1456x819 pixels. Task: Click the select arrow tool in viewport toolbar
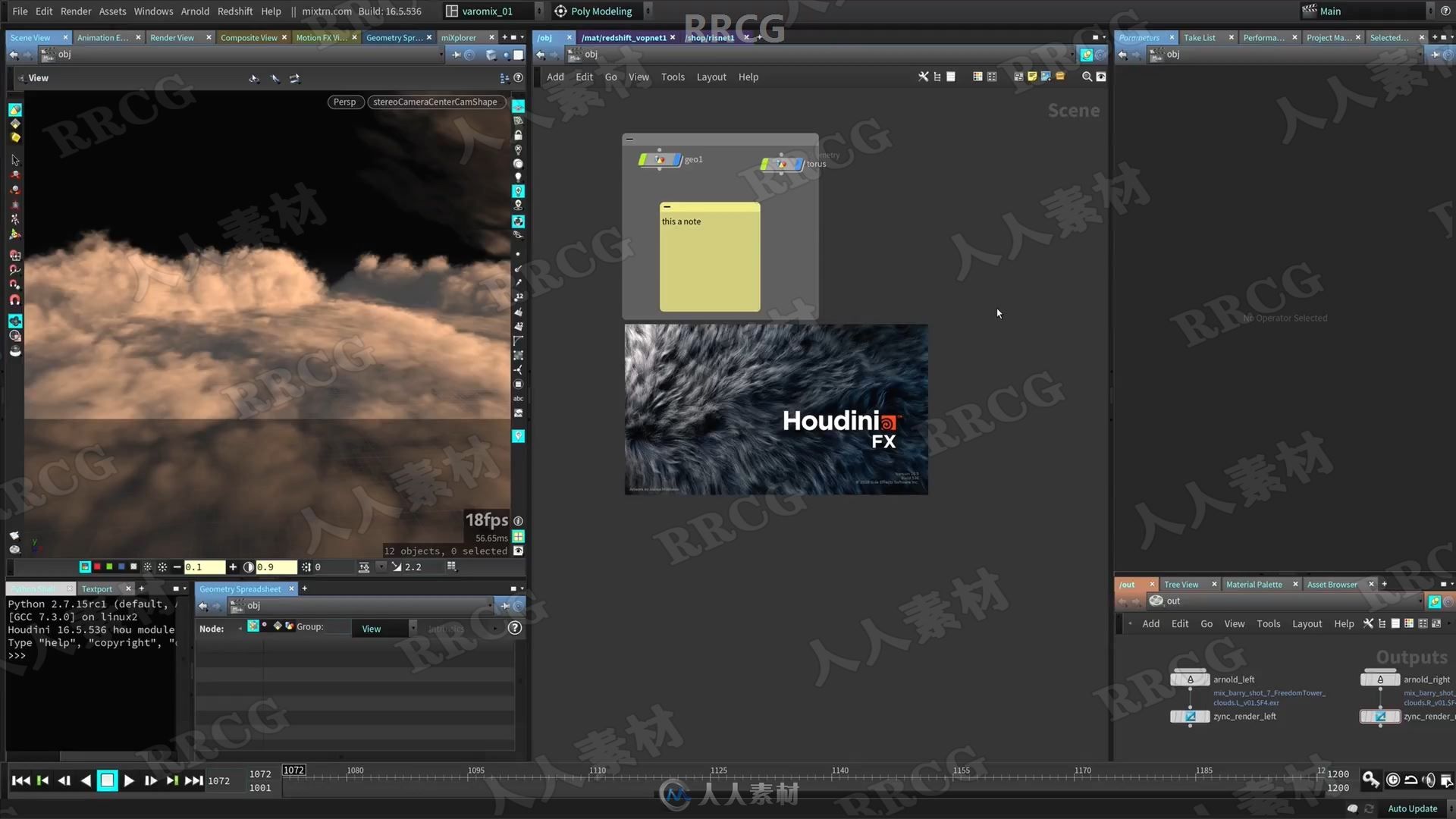(x=14, y=160)
